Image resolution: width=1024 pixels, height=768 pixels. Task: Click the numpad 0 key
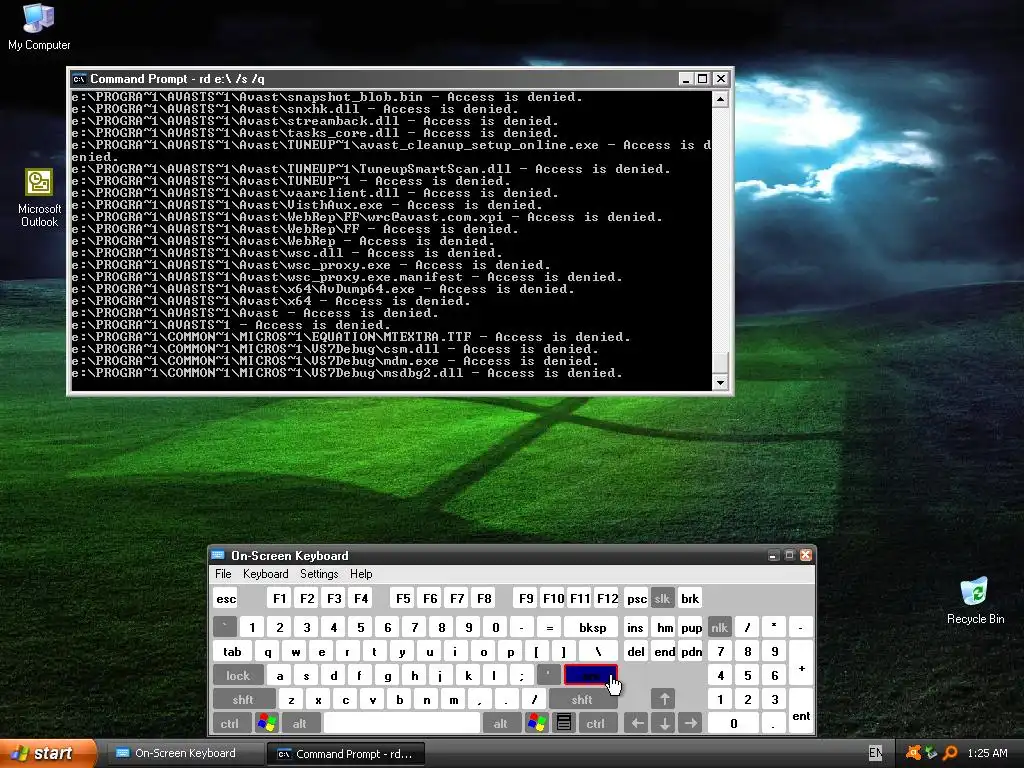click(733, 723)
